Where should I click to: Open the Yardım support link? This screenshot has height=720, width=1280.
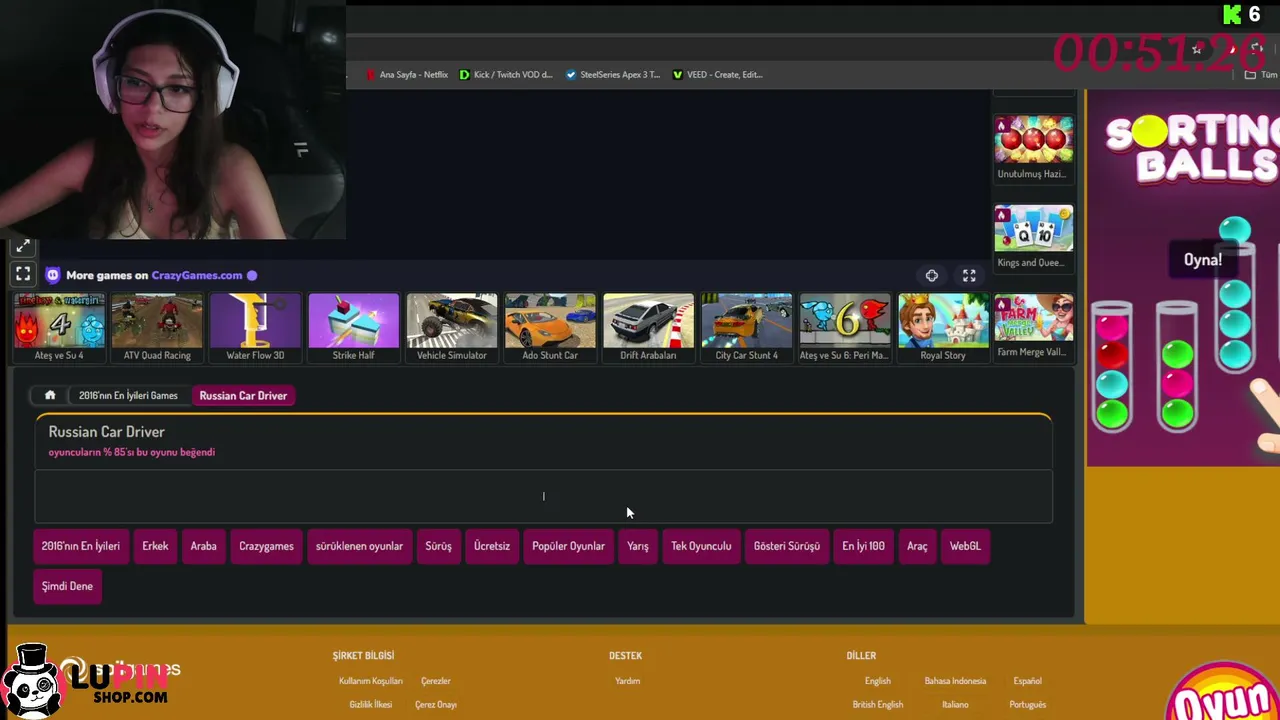tap(627, 681)
